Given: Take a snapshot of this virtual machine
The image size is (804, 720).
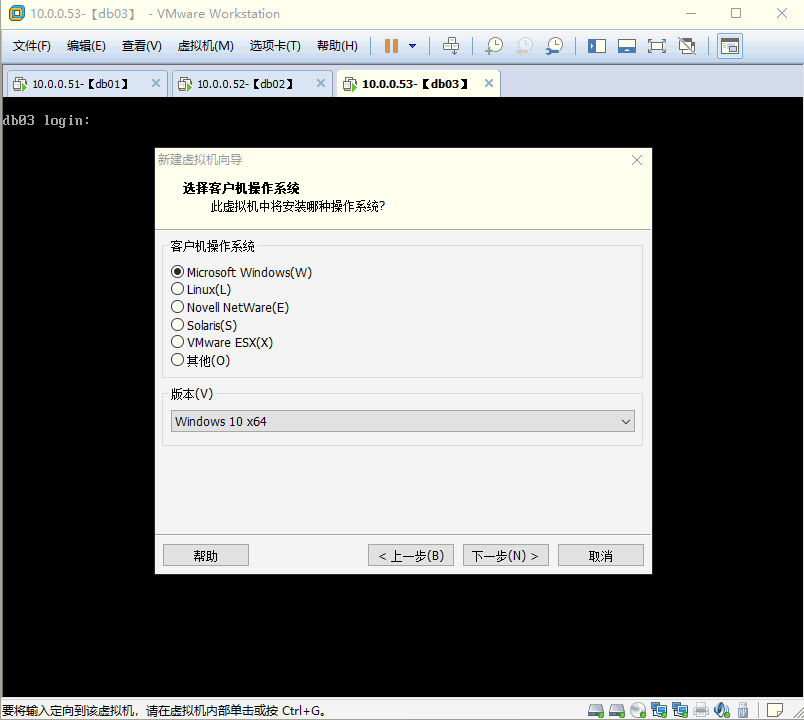Looking at the screenshot, I should point(494,46).
